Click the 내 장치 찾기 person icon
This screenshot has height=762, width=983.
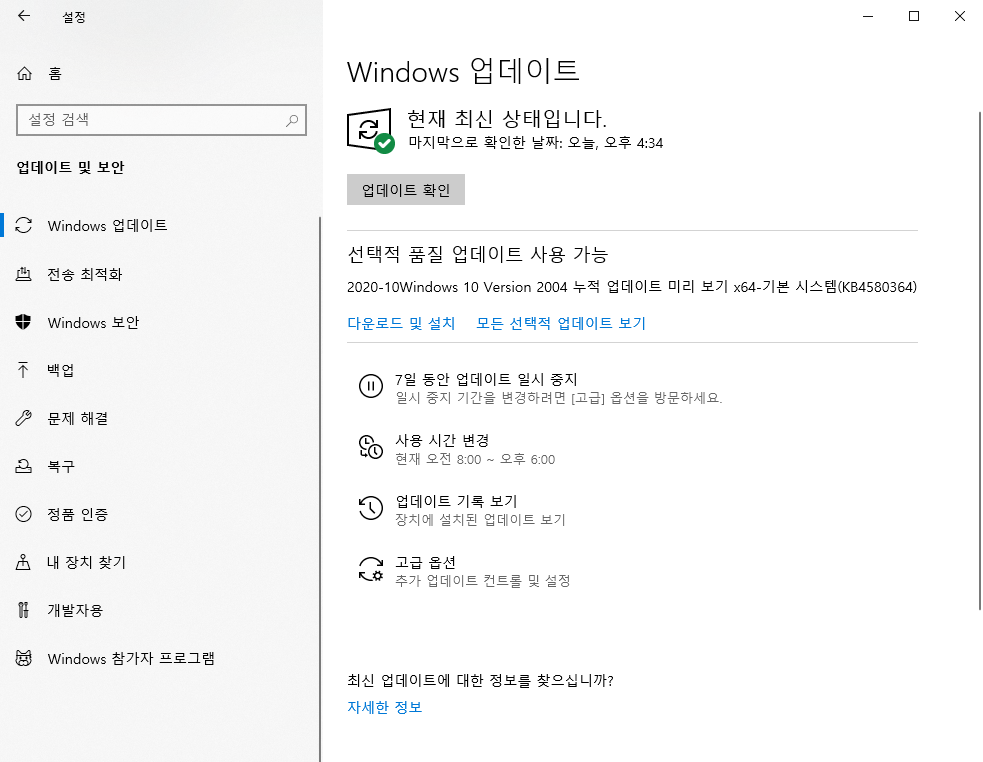coord(24,562)
